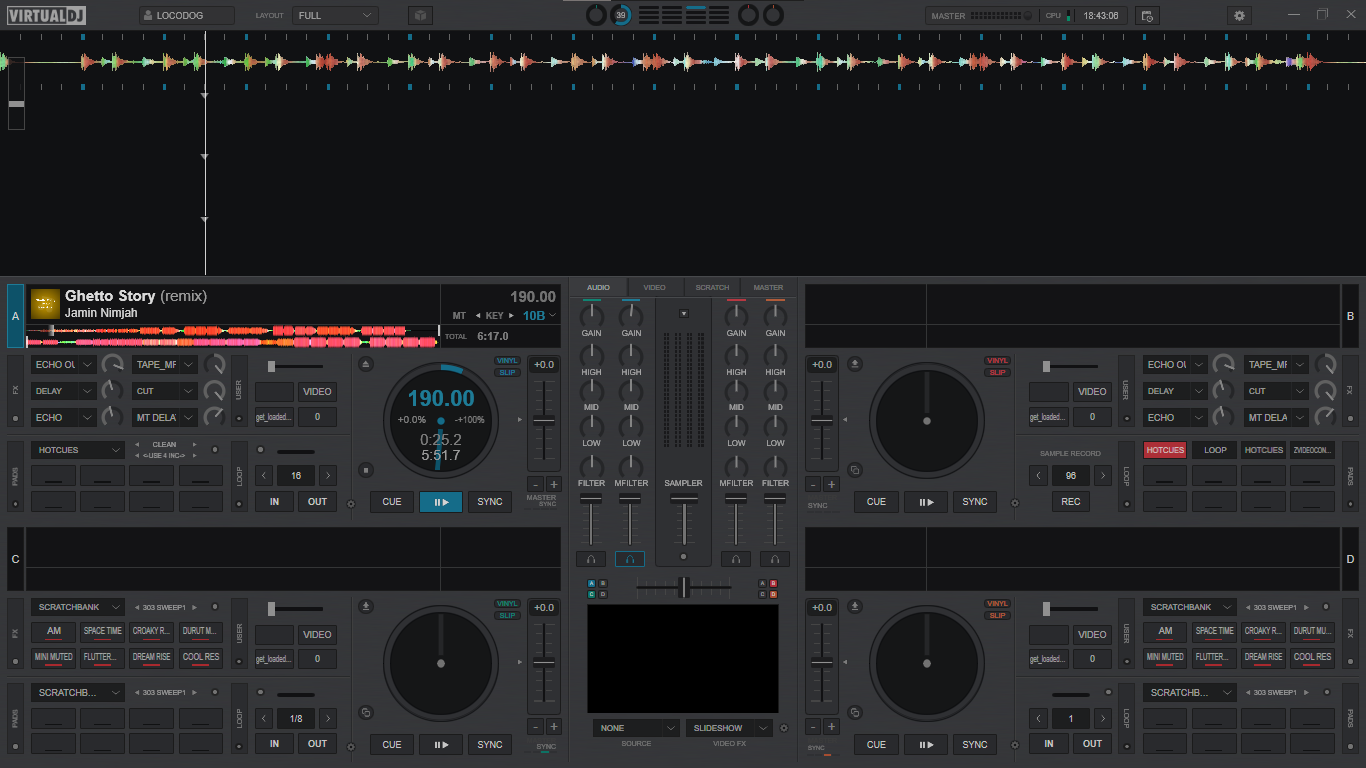Click the clone deck icon on deck C

(366, 712)
